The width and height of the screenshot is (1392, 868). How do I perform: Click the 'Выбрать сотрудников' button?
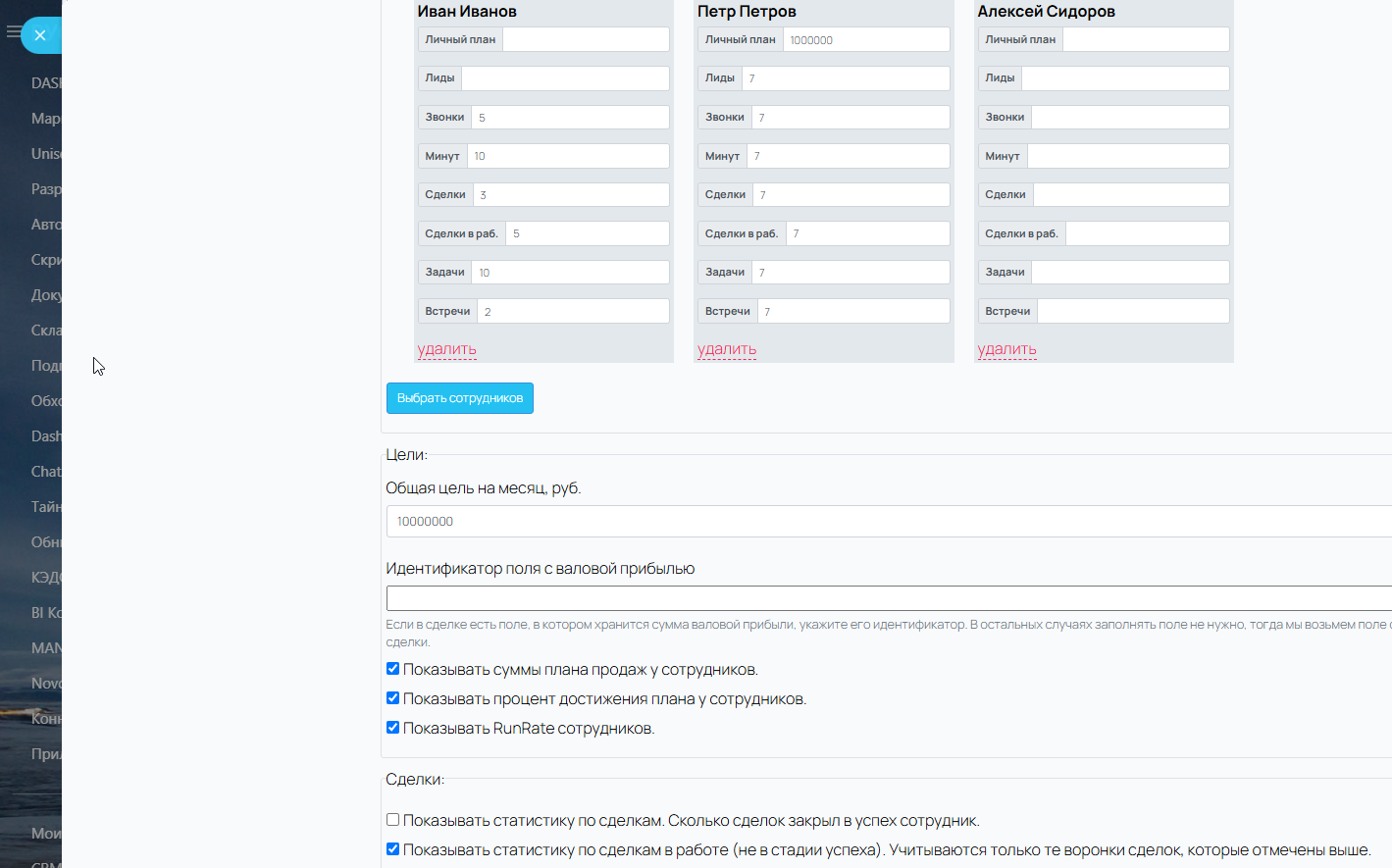point(460,398)
